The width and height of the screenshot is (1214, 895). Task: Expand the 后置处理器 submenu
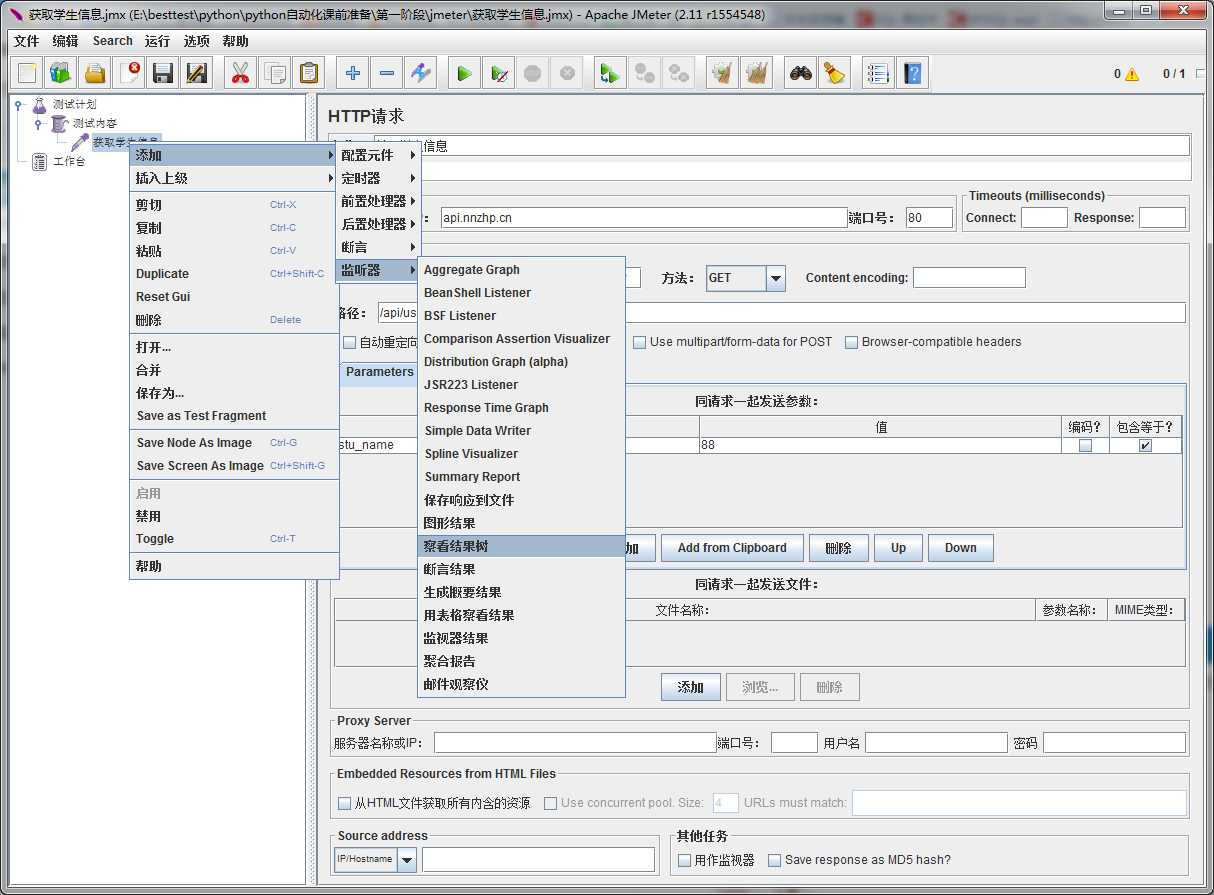pos(378,224)
